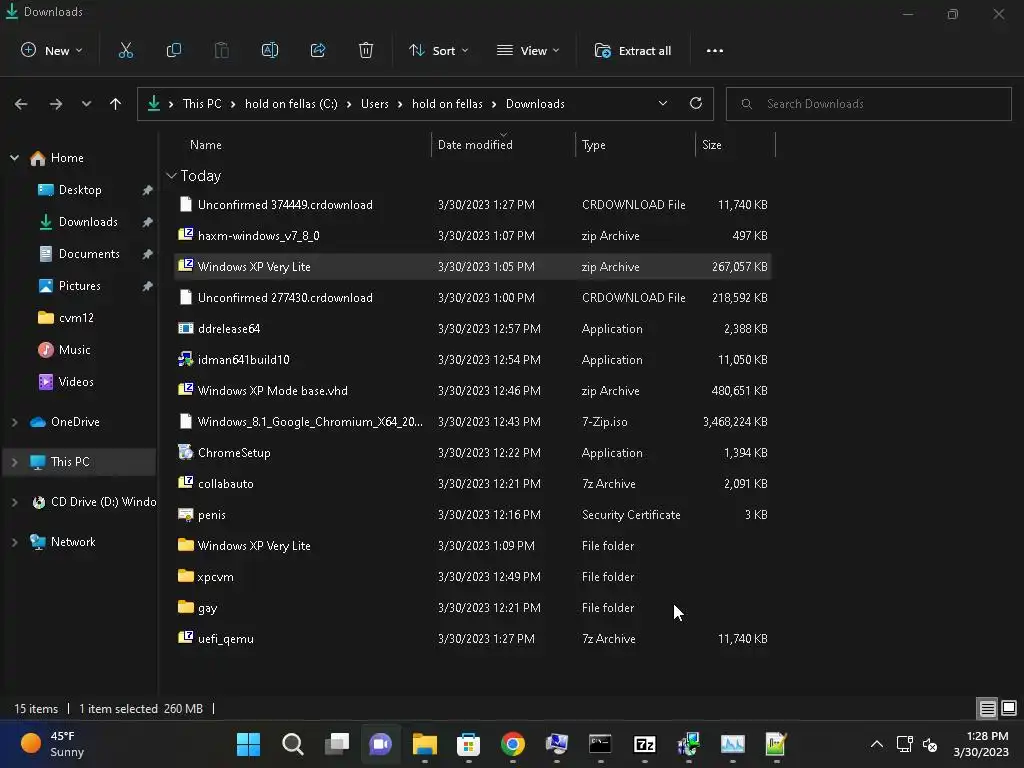Viewport: 1024px width, 768px height.
Task: Open Microsoft Store on taskbar
Action: point(468,744)
